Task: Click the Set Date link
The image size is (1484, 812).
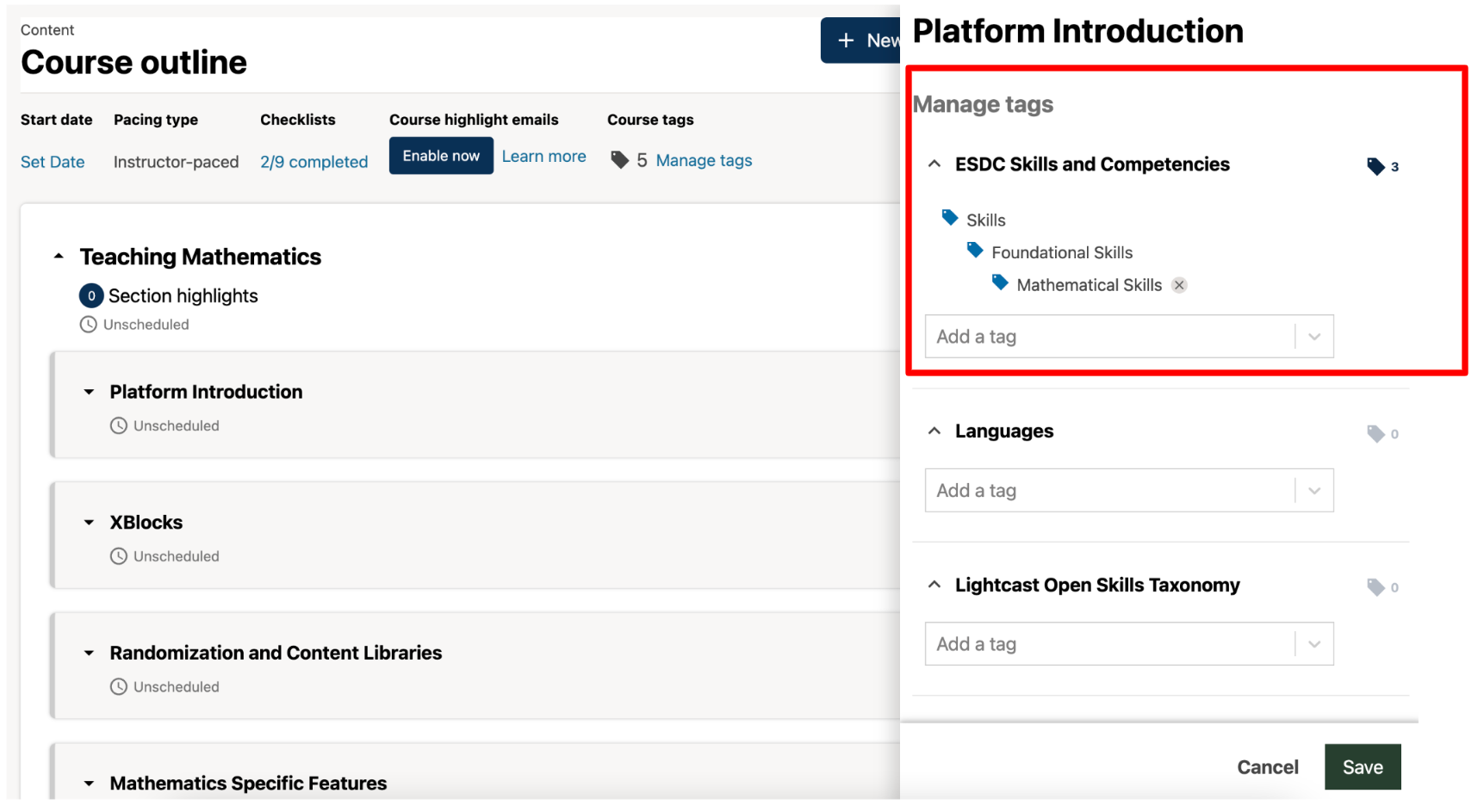Action: 53,162
